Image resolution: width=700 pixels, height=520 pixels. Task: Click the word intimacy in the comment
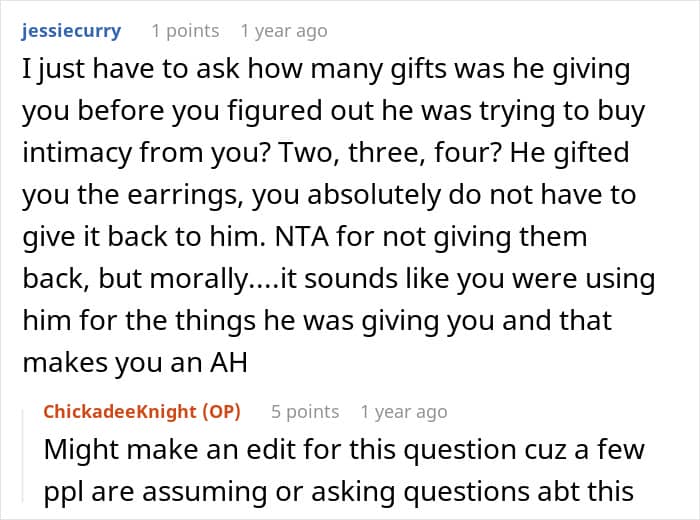pyautogui.click(x=77, y=153)
